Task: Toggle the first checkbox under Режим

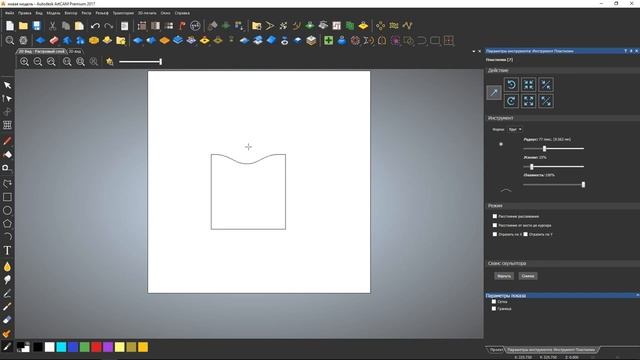Action: coord(495,216)
